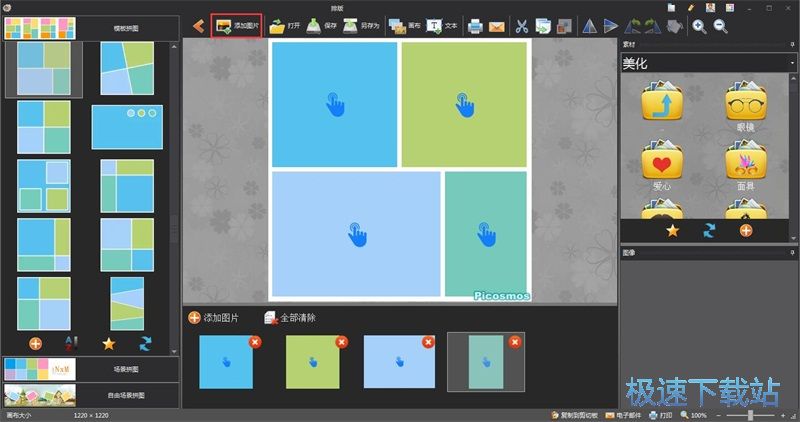Remove the teal thumbnail with its red X
Screen dimensions: 800x422
point(515,341)
